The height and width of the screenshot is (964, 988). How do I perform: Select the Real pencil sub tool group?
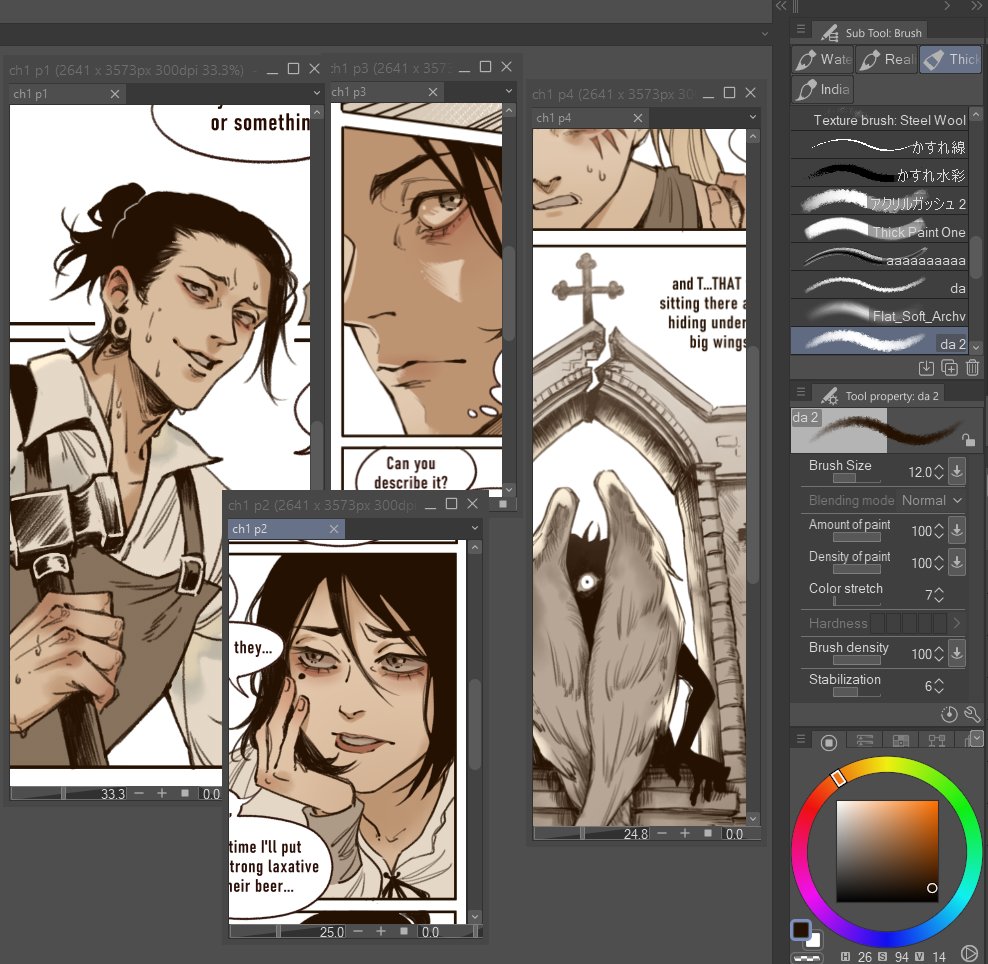click(887, 60)
